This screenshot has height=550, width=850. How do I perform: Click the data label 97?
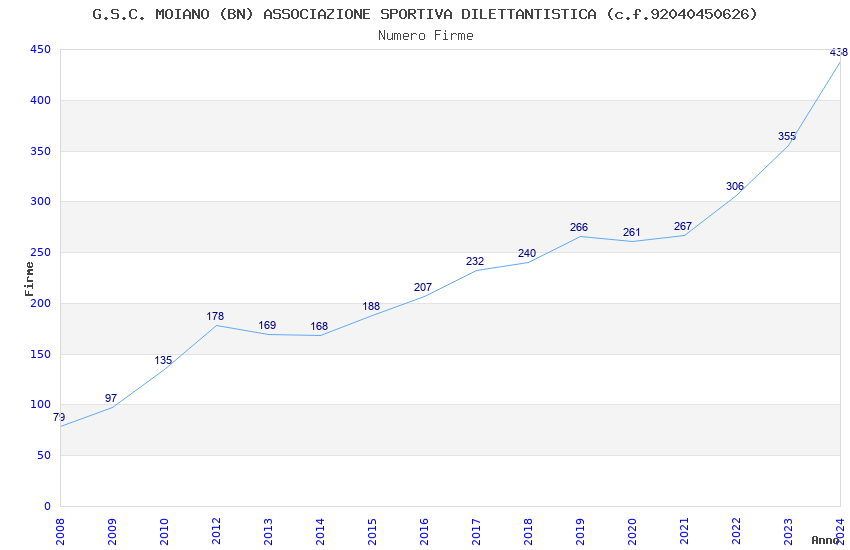111,398
